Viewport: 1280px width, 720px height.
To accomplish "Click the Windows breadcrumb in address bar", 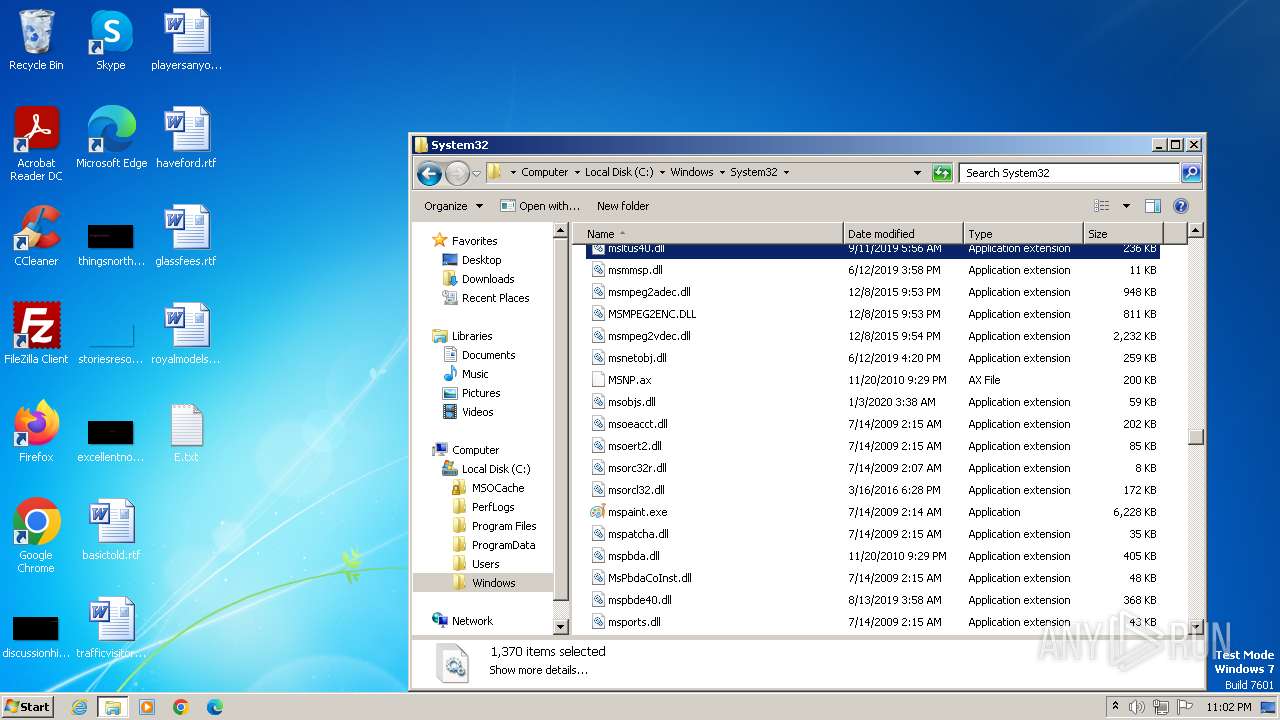I will pos(692,173).
